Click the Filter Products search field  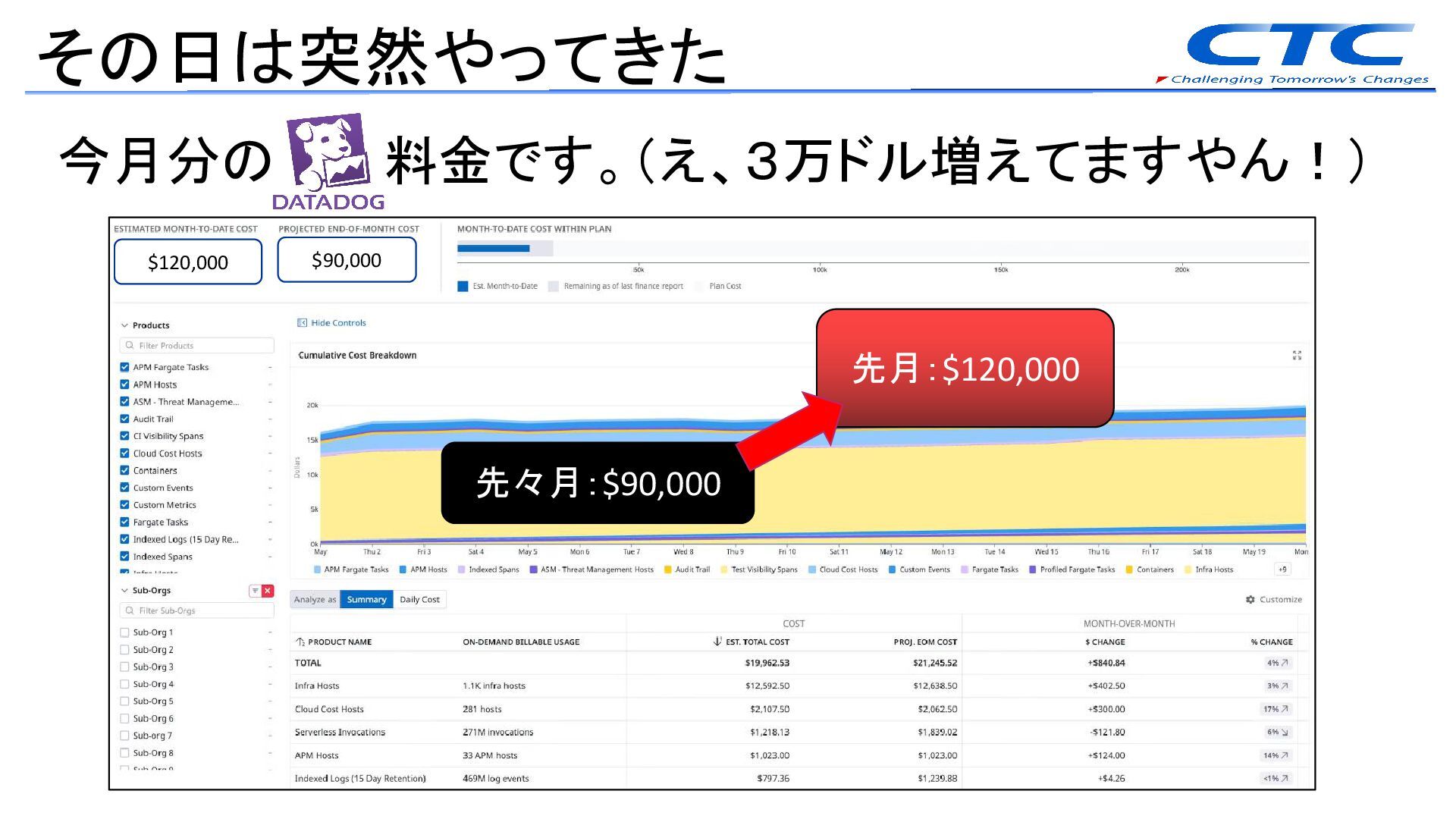coord(197,346)
